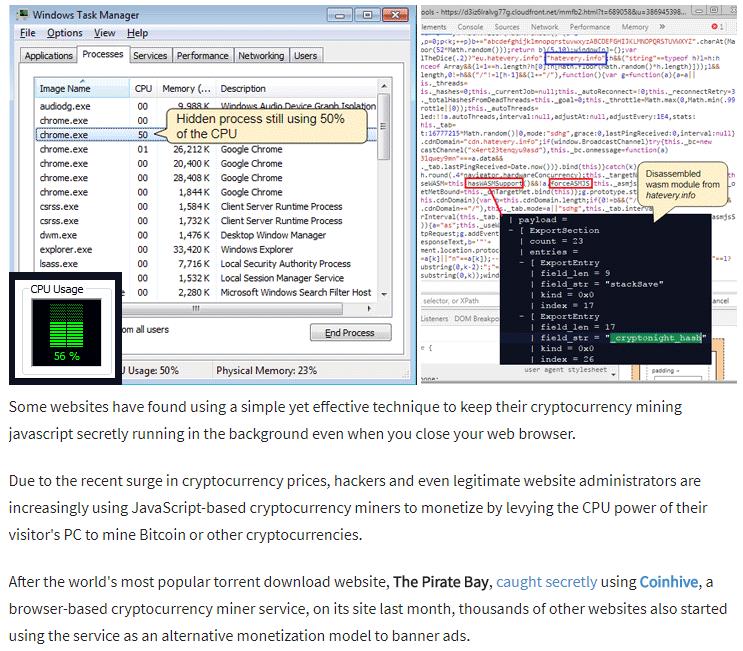Select the chrome.exe row with 26,212 K memory
The image size is (743, 651).
(206, 149)
